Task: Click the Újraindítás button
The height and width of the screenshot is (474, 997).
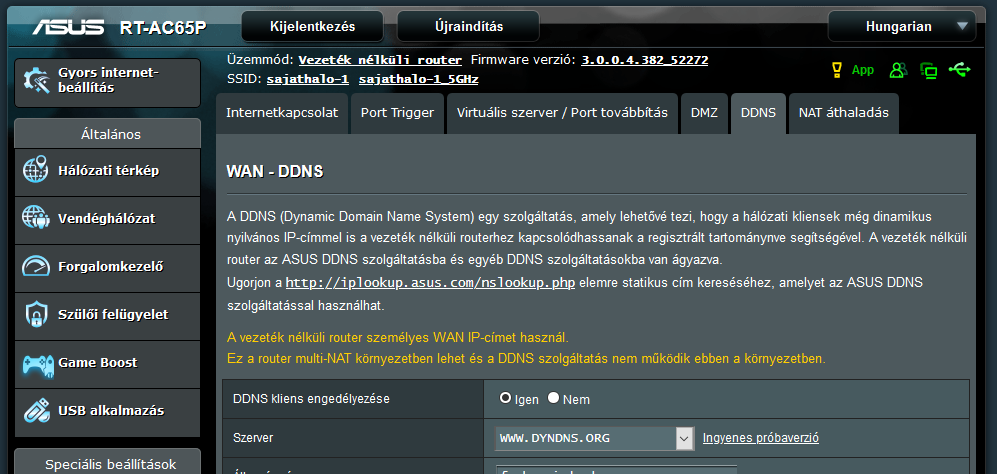Action: click(469, 27)
